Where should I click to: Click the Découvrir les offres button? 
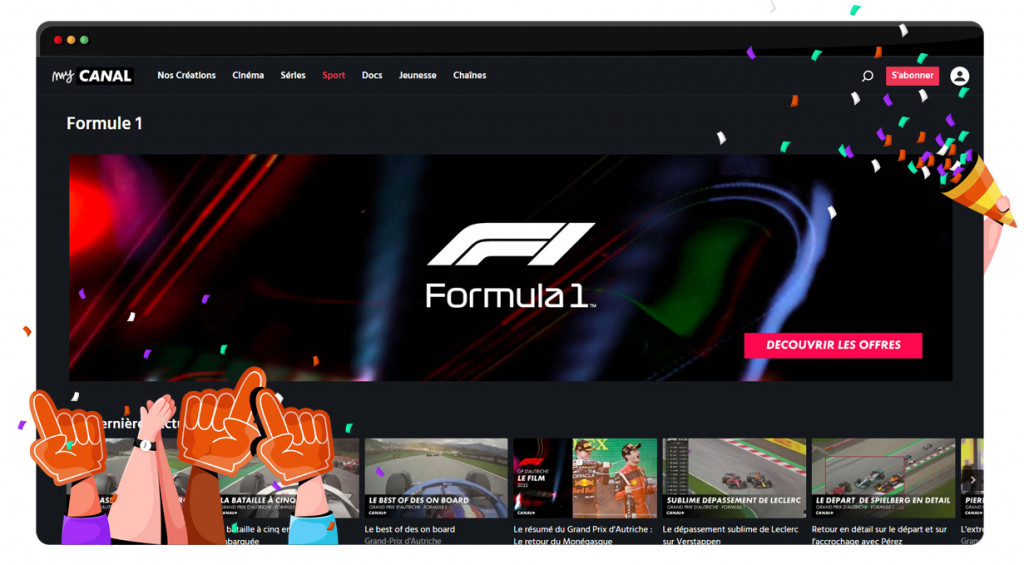click(x=833, y=345)
